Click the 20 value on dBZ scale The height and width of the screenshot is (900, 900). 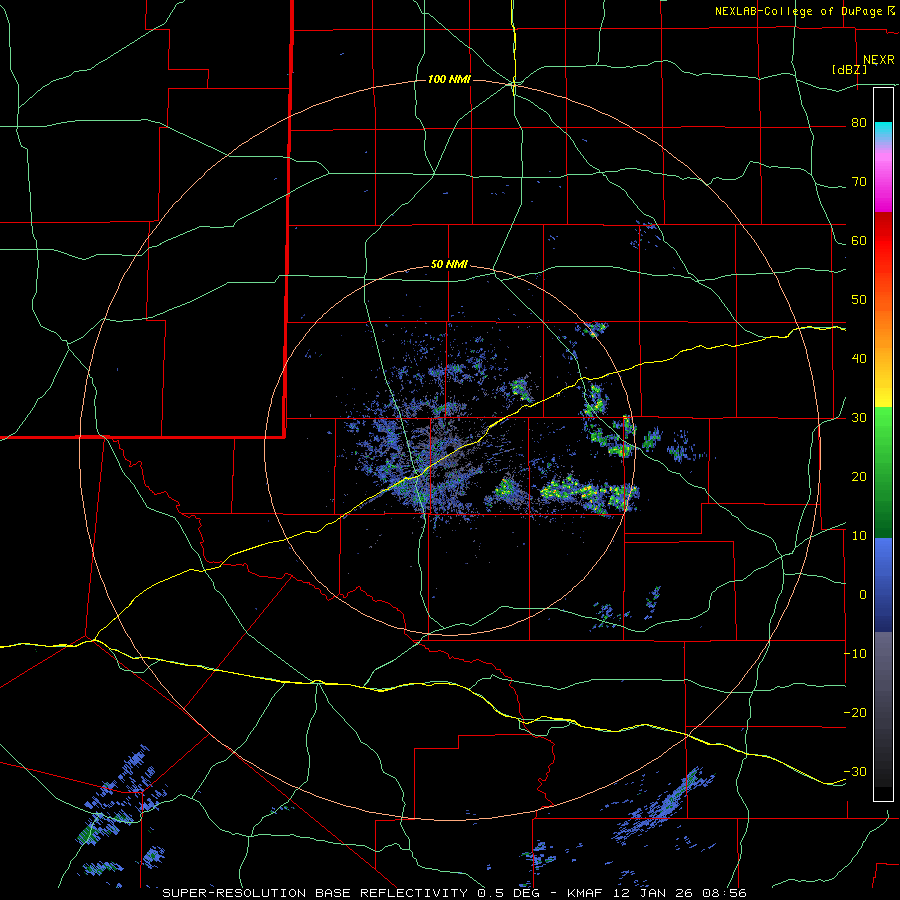pos(859,477)
